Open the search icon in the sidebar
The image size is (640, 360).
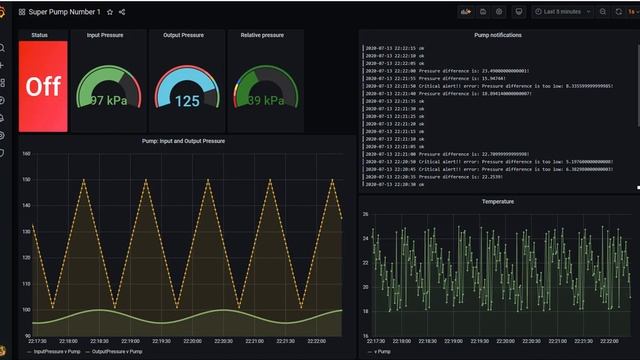click(x=2, y=48)
